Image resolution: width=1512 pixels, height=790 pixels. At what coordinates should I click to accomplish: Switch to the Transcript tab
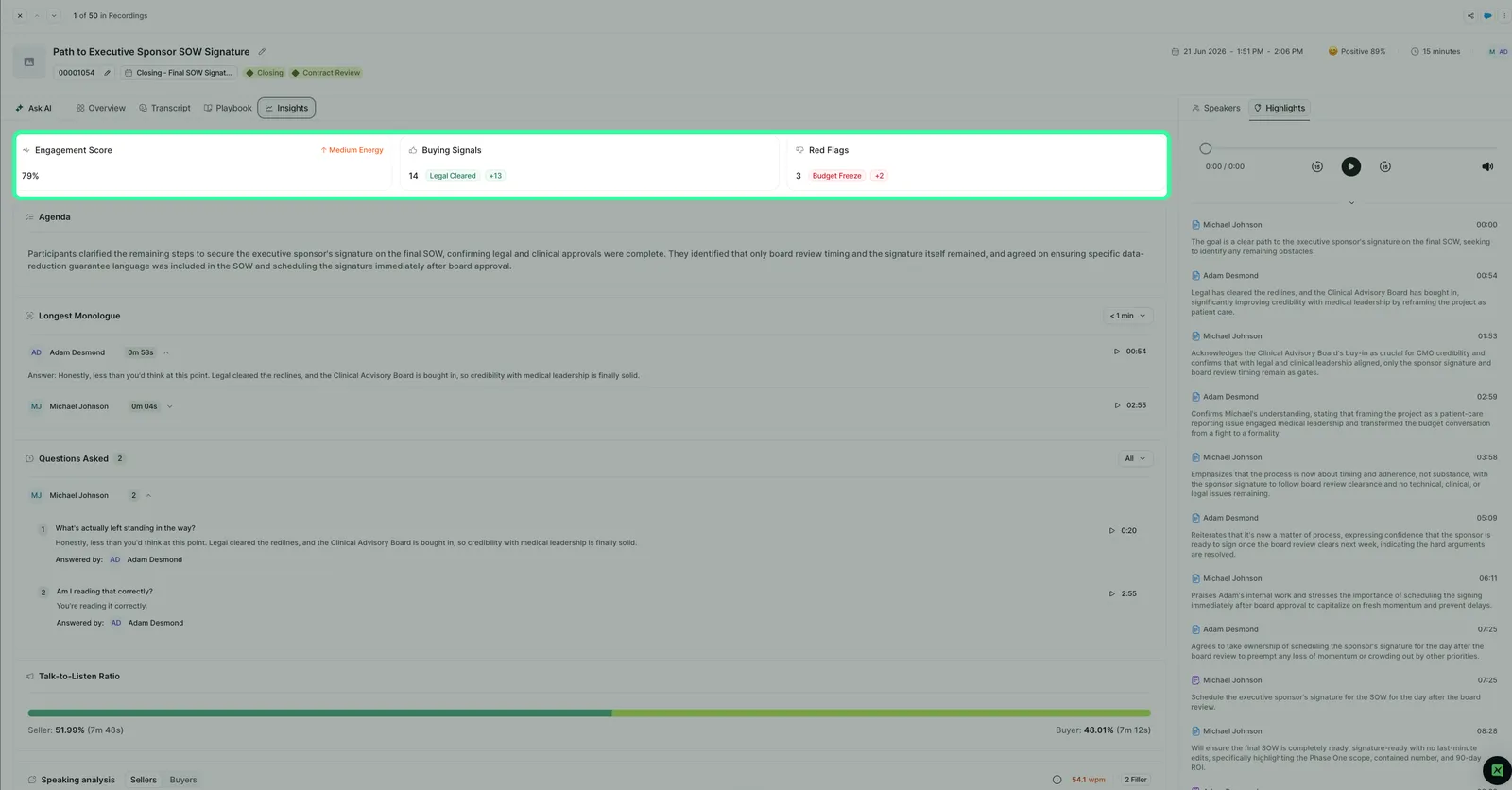point(165,109)
